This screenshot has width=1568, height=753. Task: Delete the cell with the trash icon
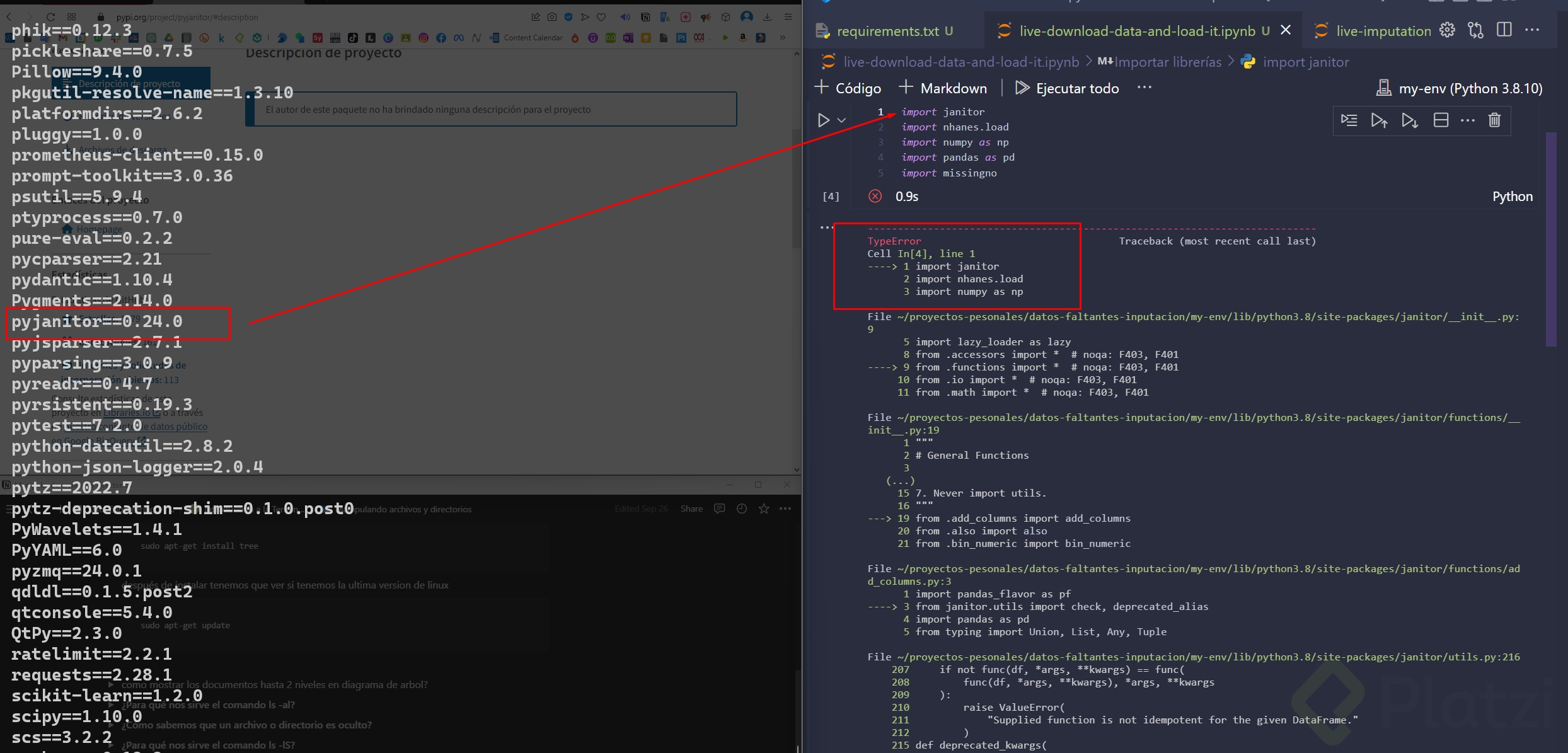(x=1494, y=120)
